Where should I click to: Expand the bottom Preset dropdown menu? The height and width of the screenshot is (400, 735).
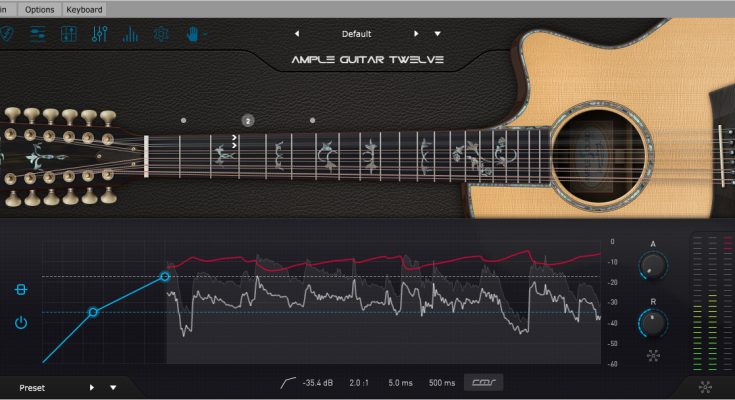click(x=113, y=387)
